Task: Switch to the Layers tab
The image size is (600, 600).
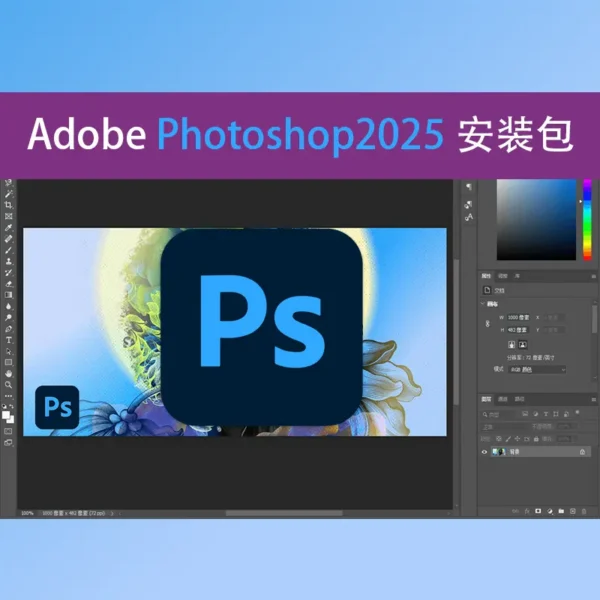Action: tap(486, 399)
